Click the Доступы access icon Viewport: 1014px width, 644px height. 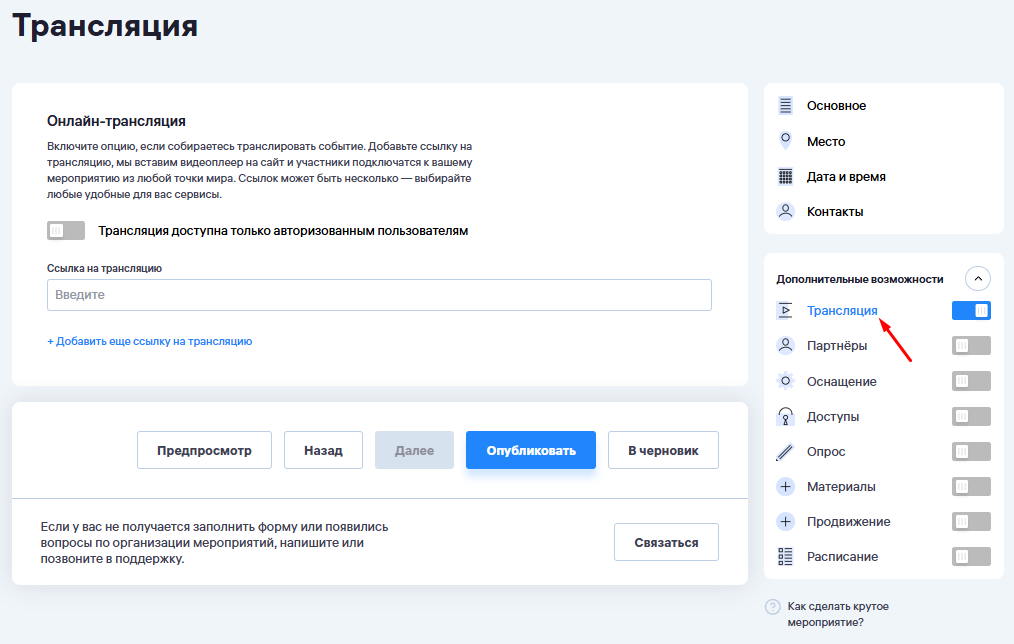pyautogui.click(x=785, y=416)
